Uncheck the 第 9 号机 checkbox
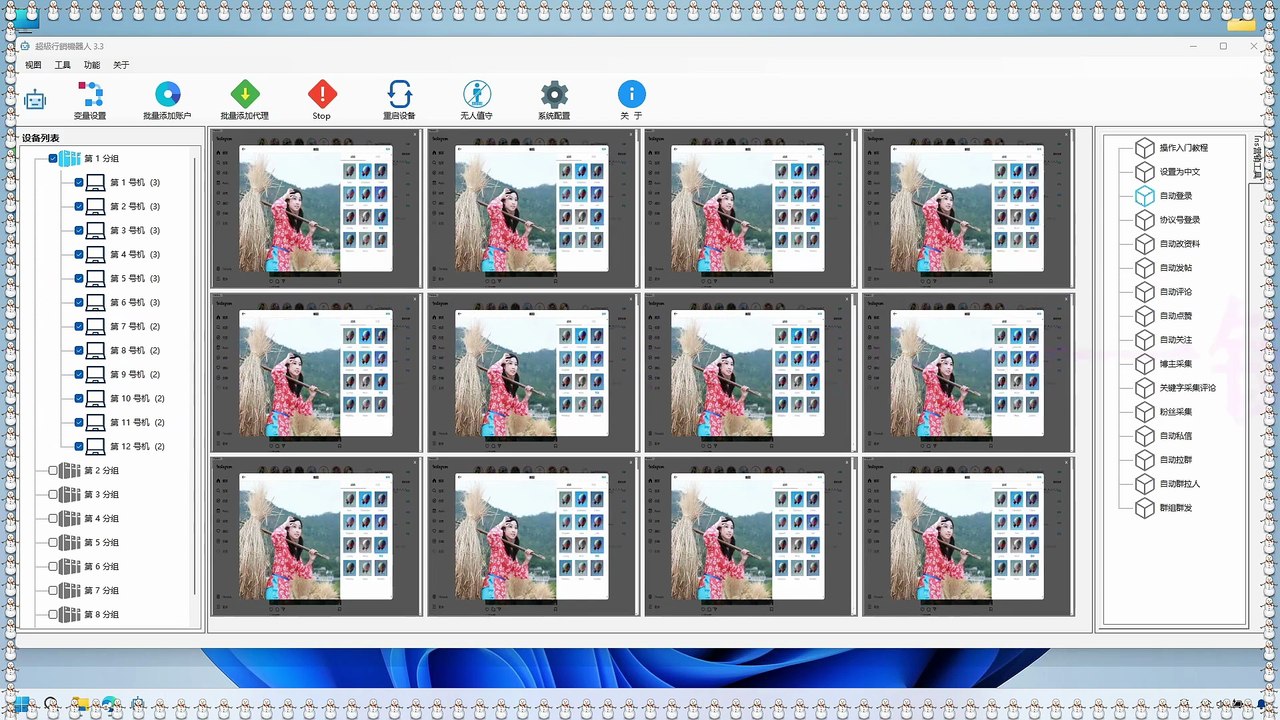The width and height of the screenshot is (1280, 720). [x=79, y=375]
